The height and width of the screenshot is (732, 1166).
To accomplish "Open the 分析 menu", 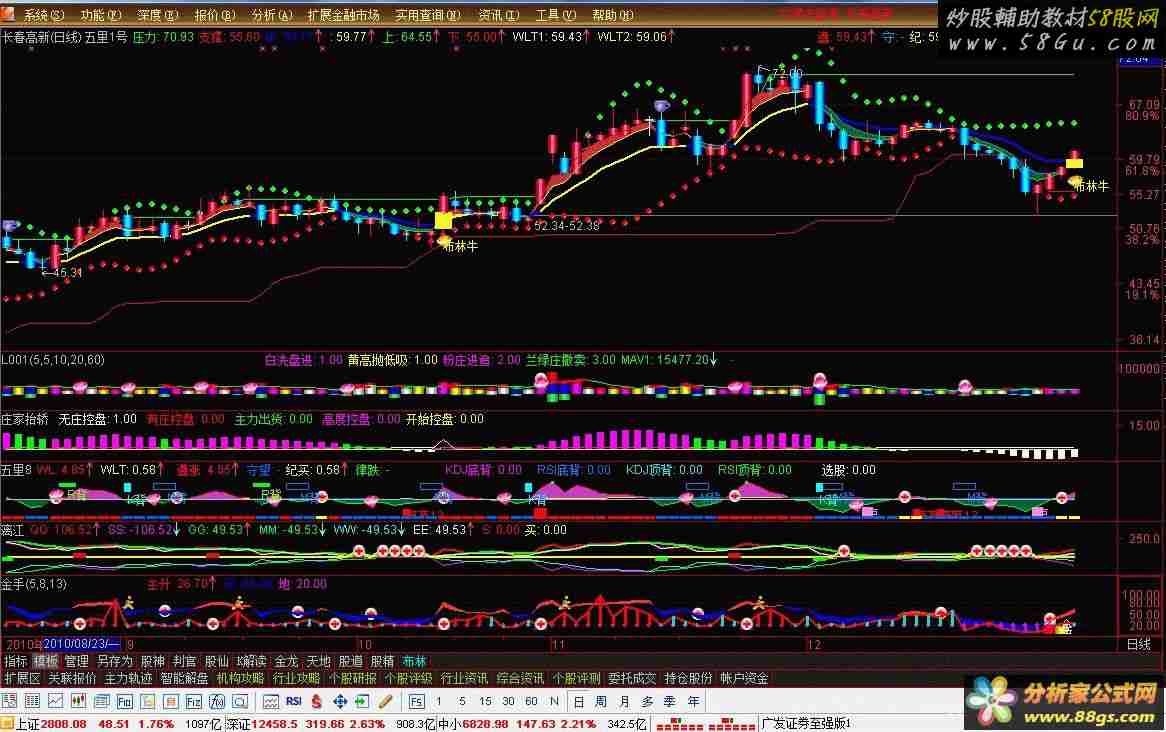I will pos(271,15).
